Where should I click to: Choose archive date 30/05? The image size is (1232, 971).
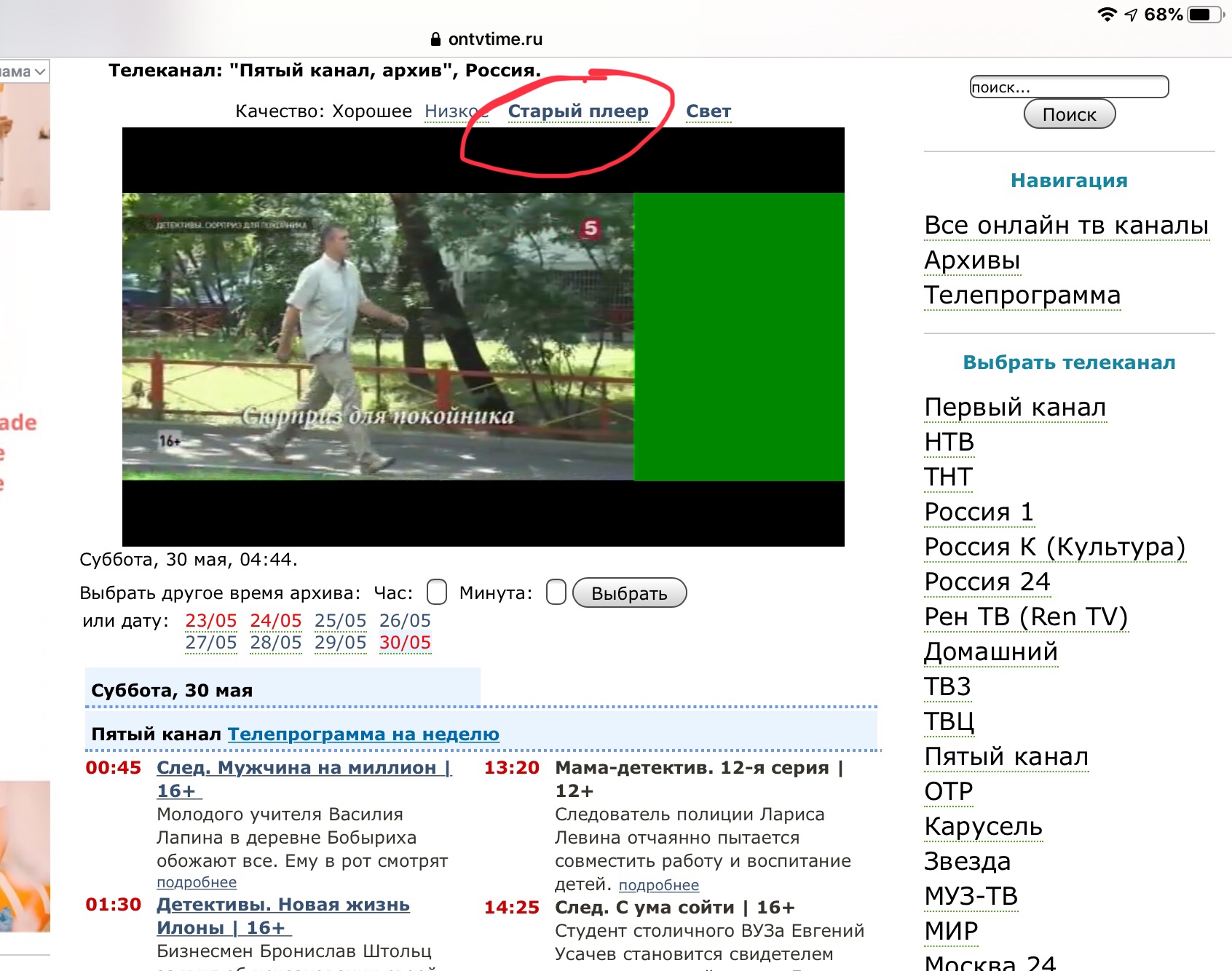point(406,643)
